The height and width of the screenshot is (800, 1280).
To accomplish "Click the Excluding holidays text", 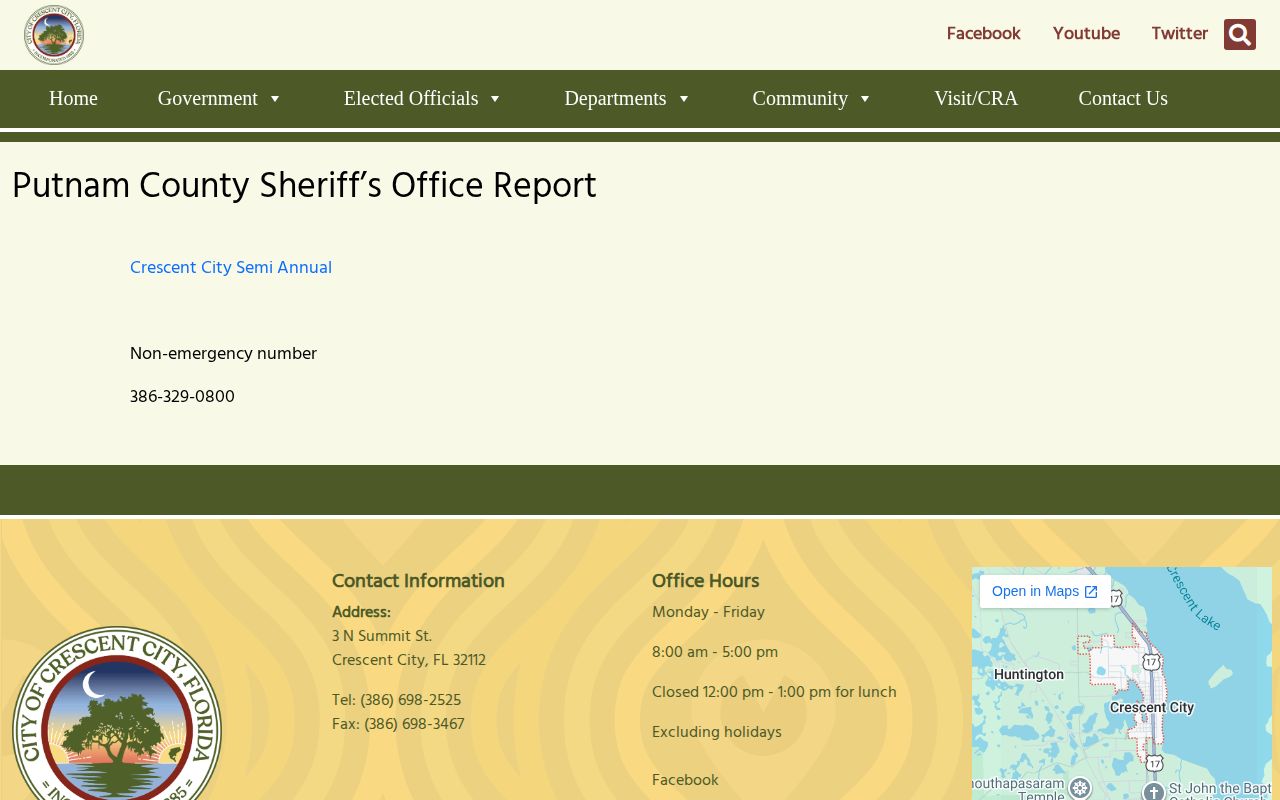I will [717, 732].
